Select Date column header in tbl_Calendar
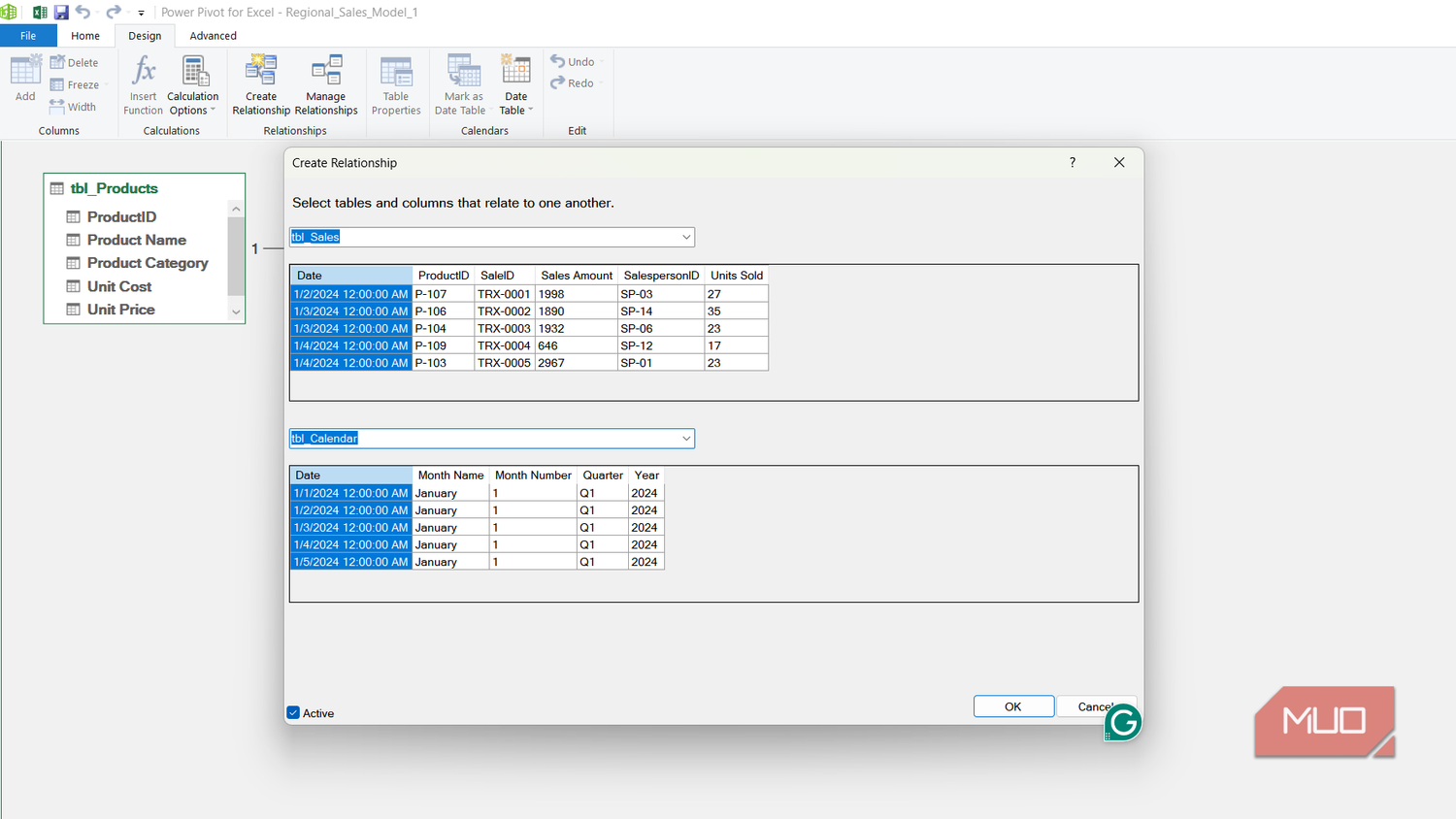Viewport: 1456px width, 819px height. [x=351, y=475]
